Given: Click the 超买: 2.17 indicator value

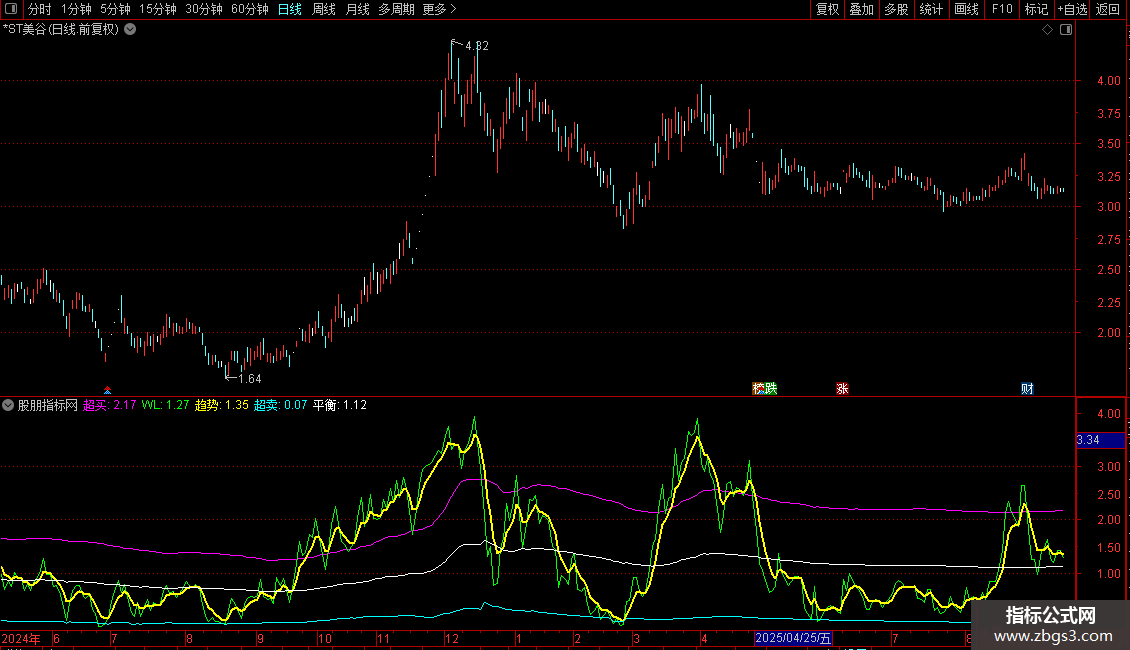Looking at the screenshot, I should coord(110,405).
